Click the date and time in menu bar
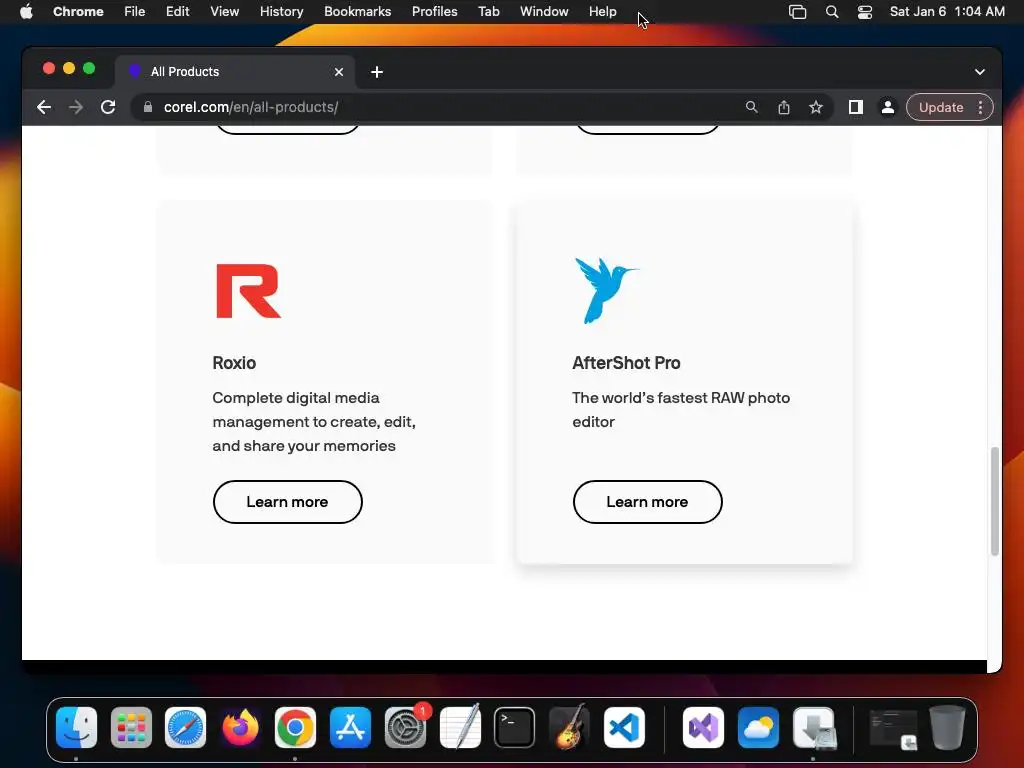 click(947, 12)
